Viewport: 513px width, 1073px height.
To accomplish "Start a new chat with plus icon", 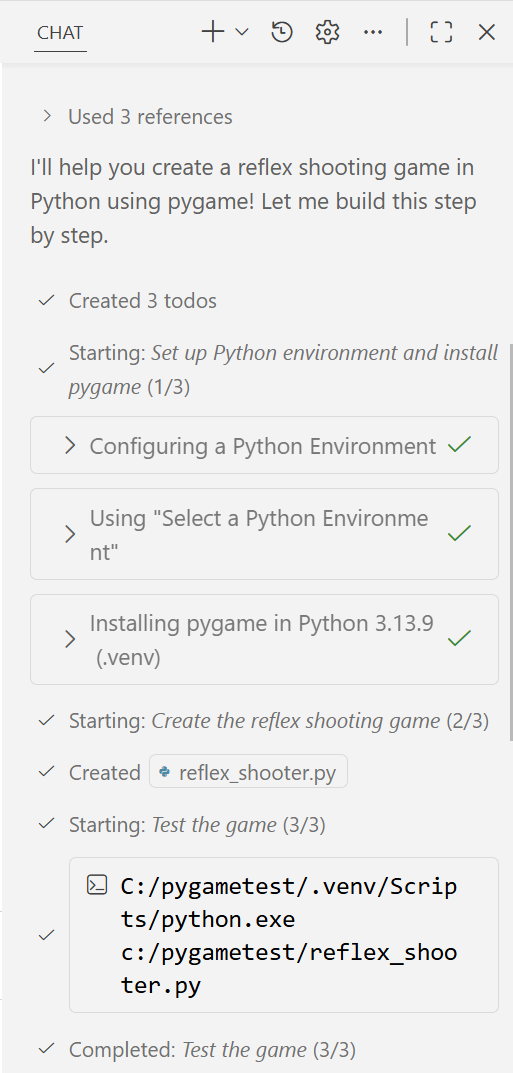I will coord(213,32).
